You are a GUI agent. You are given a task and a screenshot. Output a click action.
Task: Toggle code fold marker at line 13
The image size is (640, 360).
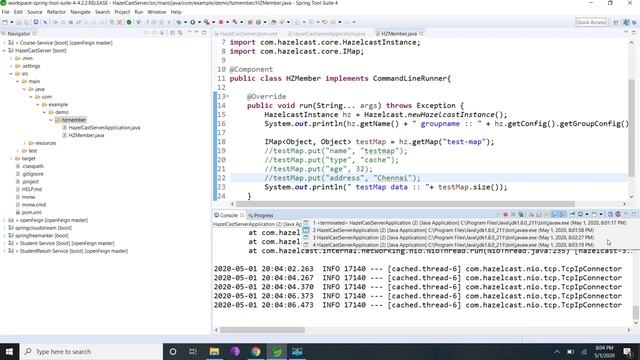point(228,97)
